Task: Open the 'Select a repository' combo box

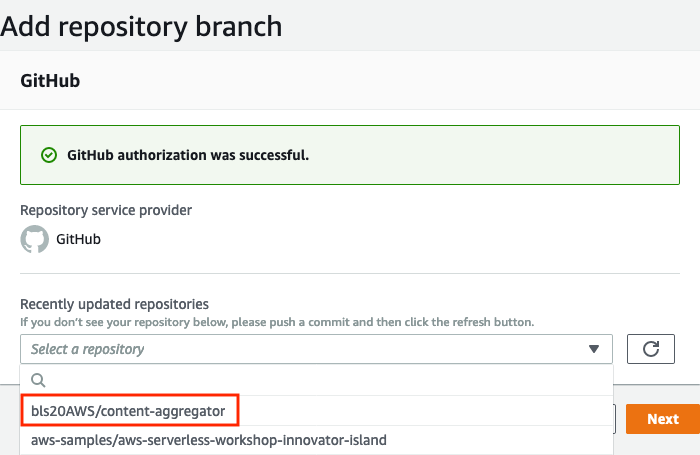Action: [316, 349]
